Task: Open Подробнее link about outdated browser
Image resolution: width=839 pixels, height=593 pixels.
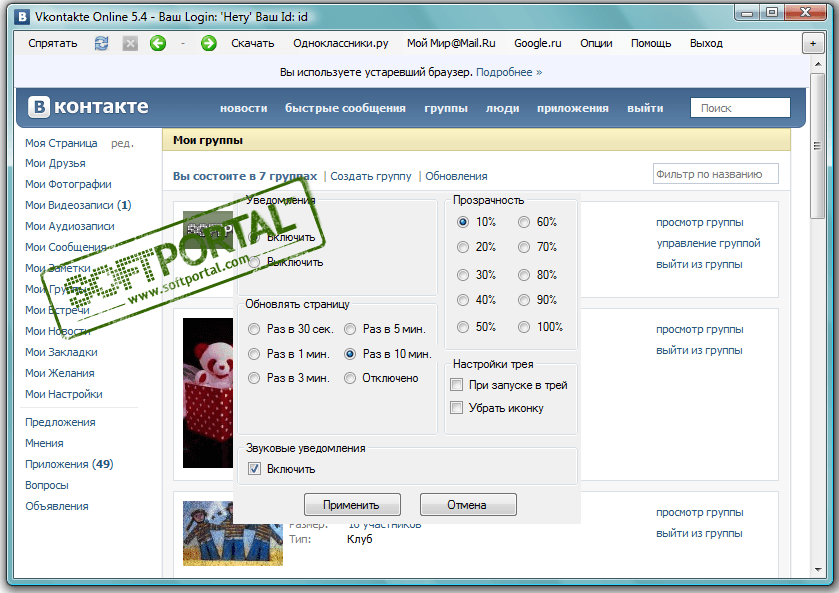Action: pyautogui.click(x=509, y=72)
